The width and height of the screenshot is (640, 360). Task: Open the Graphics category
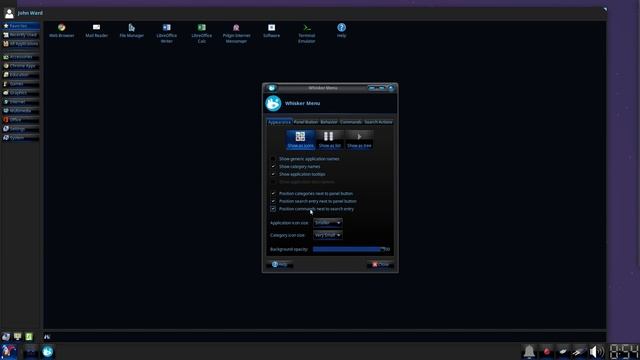21,93
